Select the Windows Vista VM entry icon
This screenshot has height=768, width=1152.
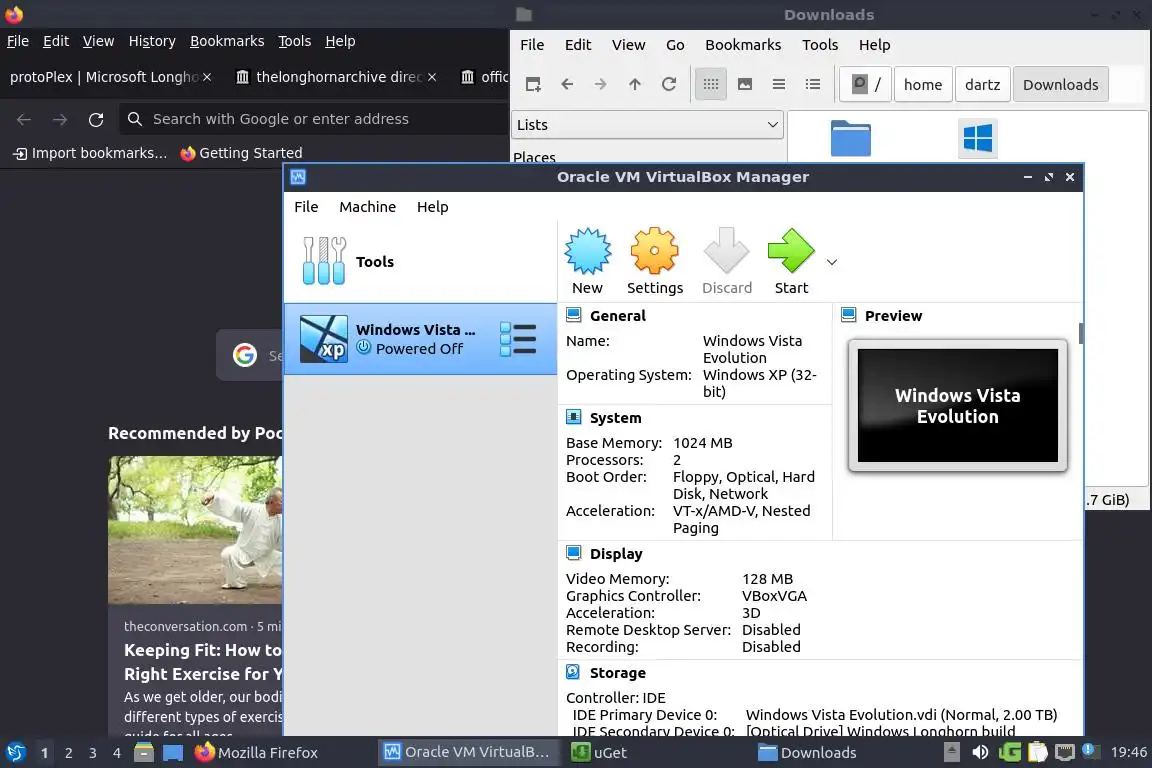pos(324,339)
